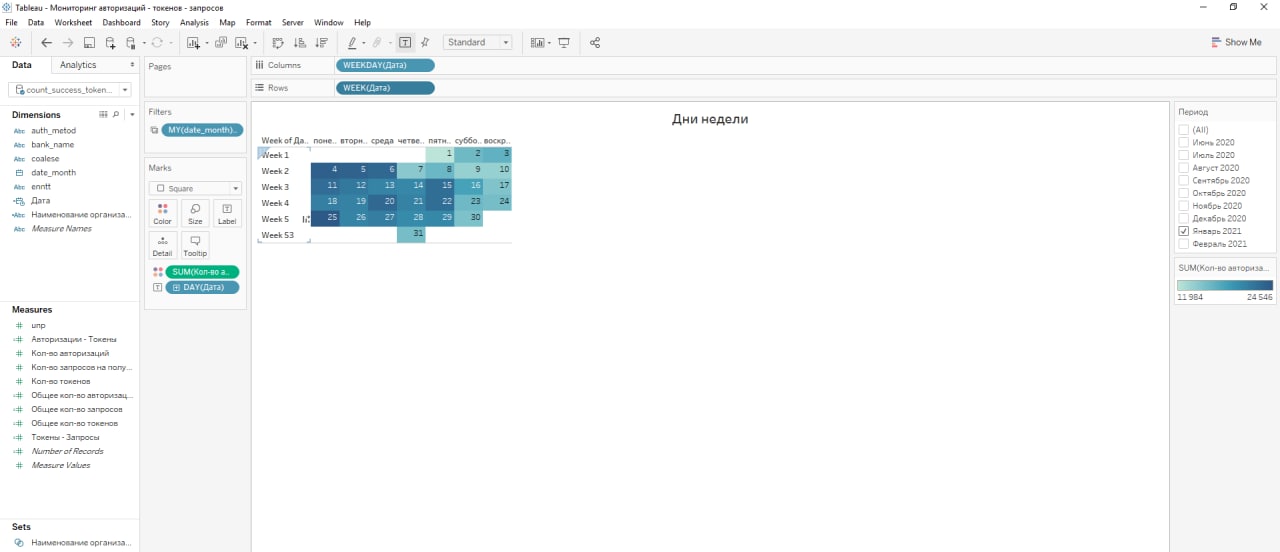
Task: Click the WEEK(Дата) pill on Rows
Action: 385,88
